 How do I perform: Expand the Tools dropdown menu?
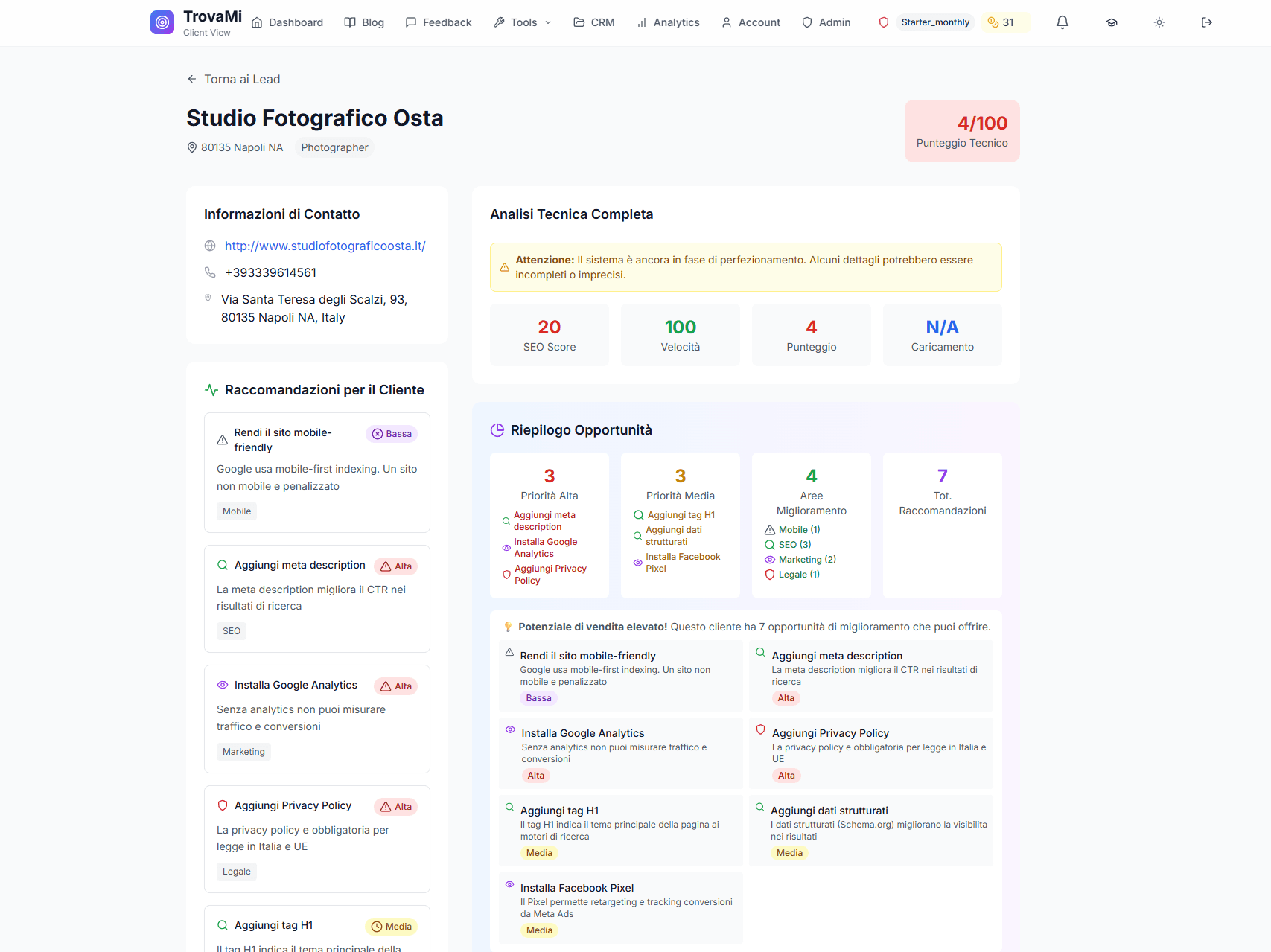tap(523, 22)
